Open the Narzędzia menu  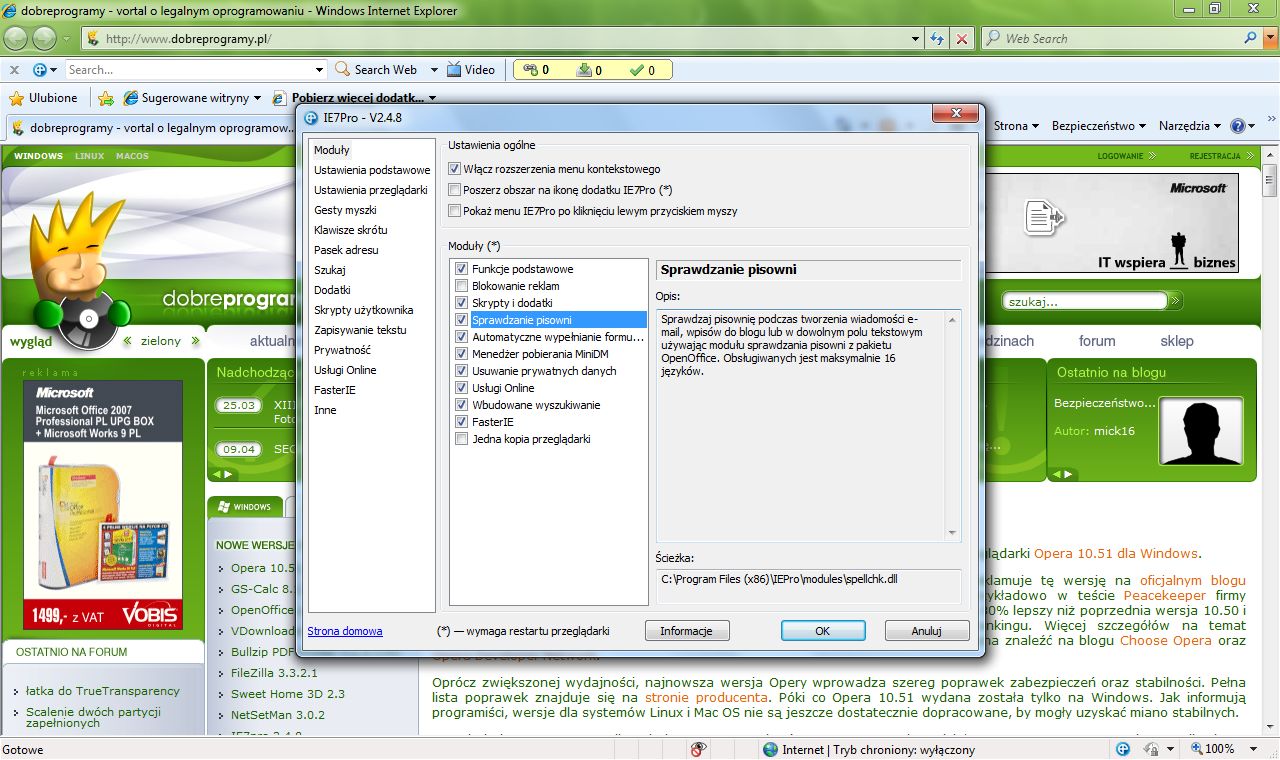(1190, 126)
